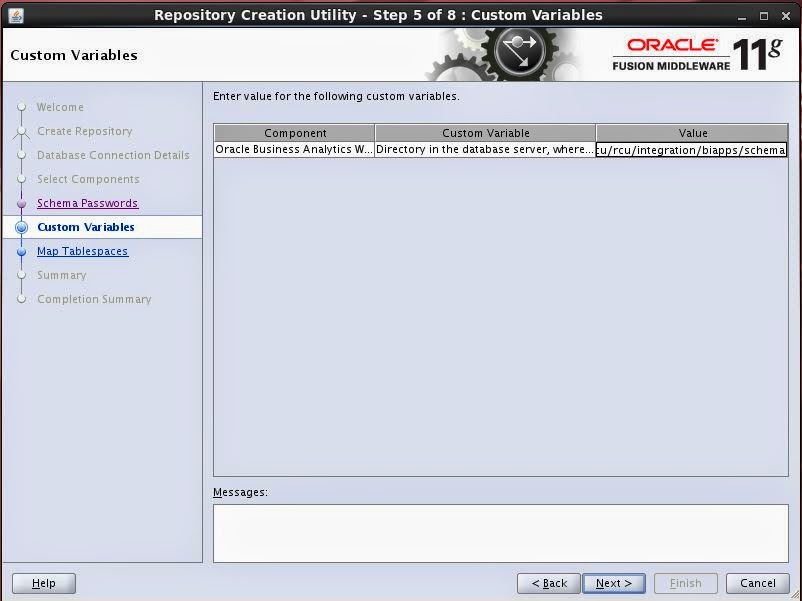The image size is (802, 601).
Task: Click the Completion Summary step label
Action: click(92, 299)
